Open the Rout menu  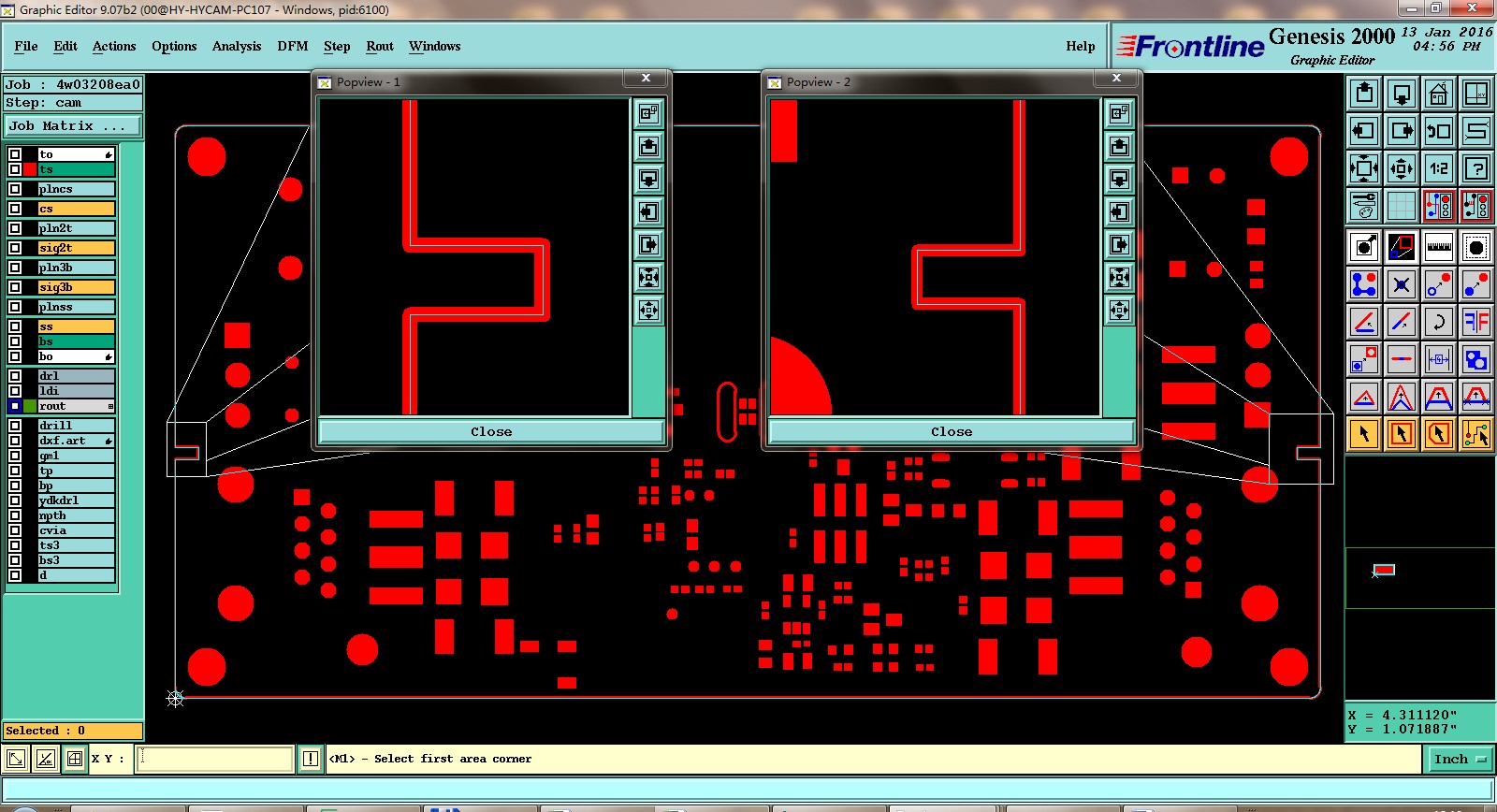pyautogui.click(x=380, y=46)
